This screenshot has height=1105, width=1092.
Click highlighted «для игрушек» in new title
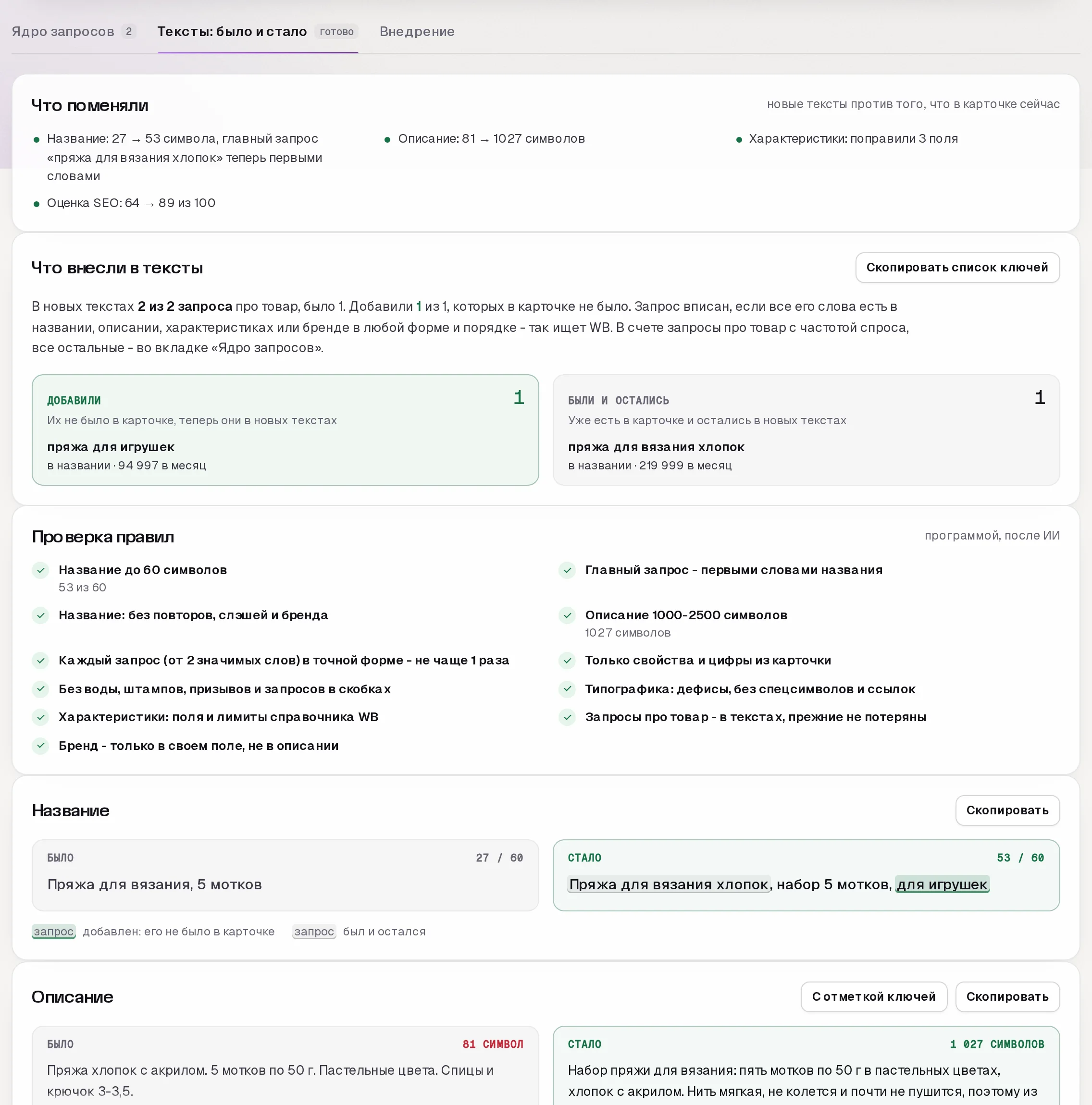click(942, 884)
